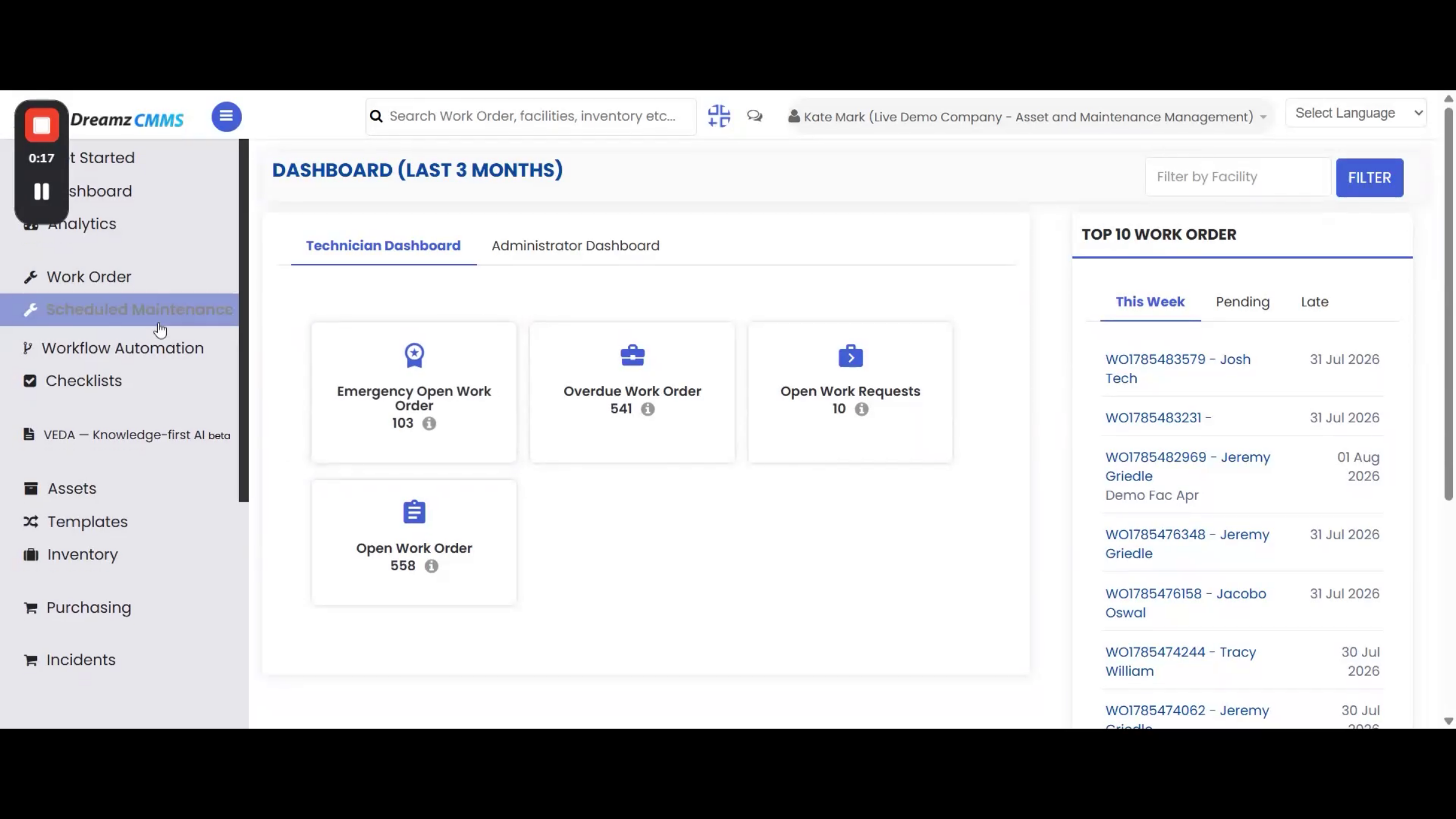Click the Templates shuffle icon
Image resolution: width=1456 pixels, height=819 pixels.
(x=31, y=522)
